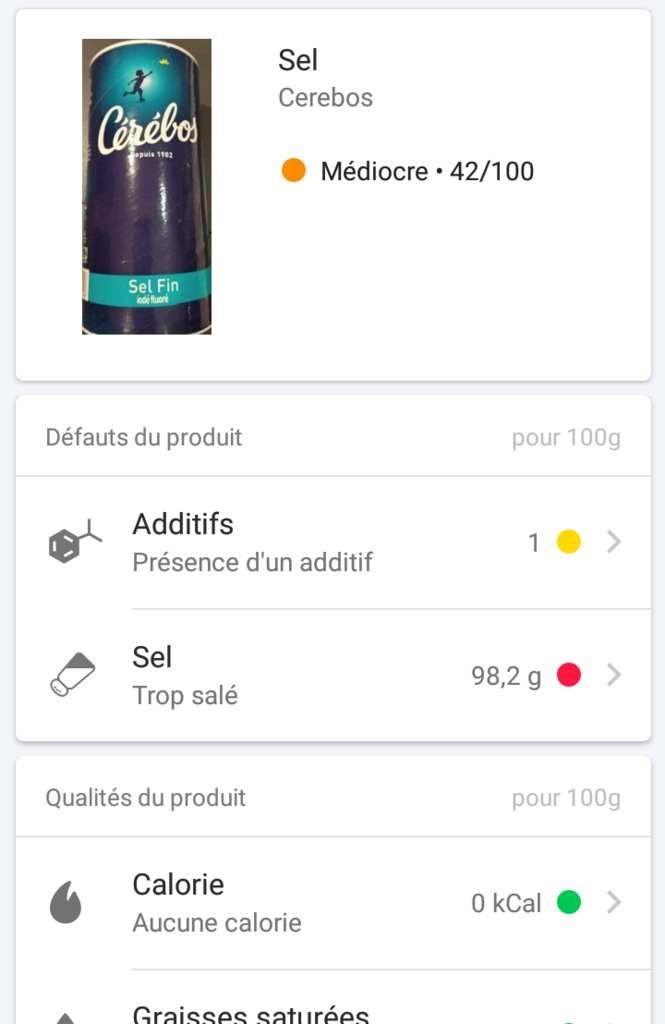The image size is (665, 1024).
Task: Tap the Calorie flame icon
Action: [x=66, y=903]
